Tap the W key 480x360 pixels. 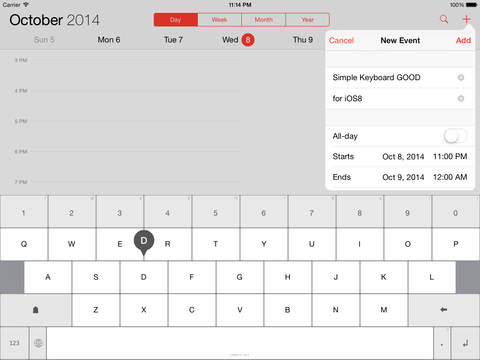point(72,244)
